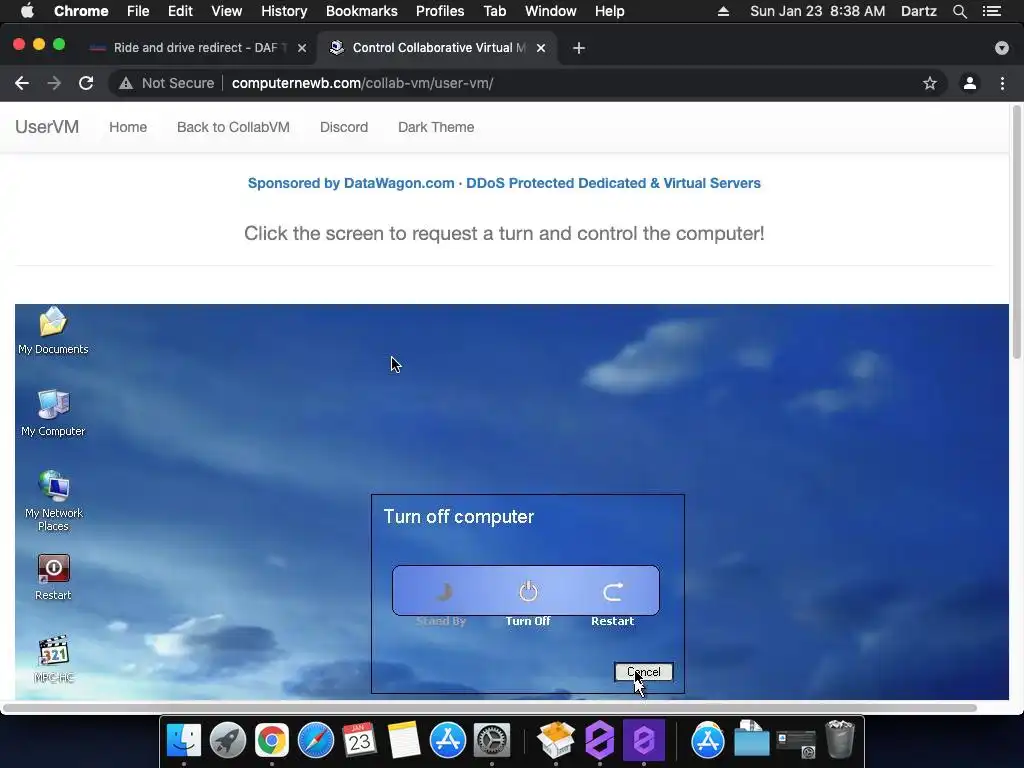Open the cardboard box app in Dock
Viewport: 1024px width, 768px height.
pyautogui.click(x=556, y=740)
